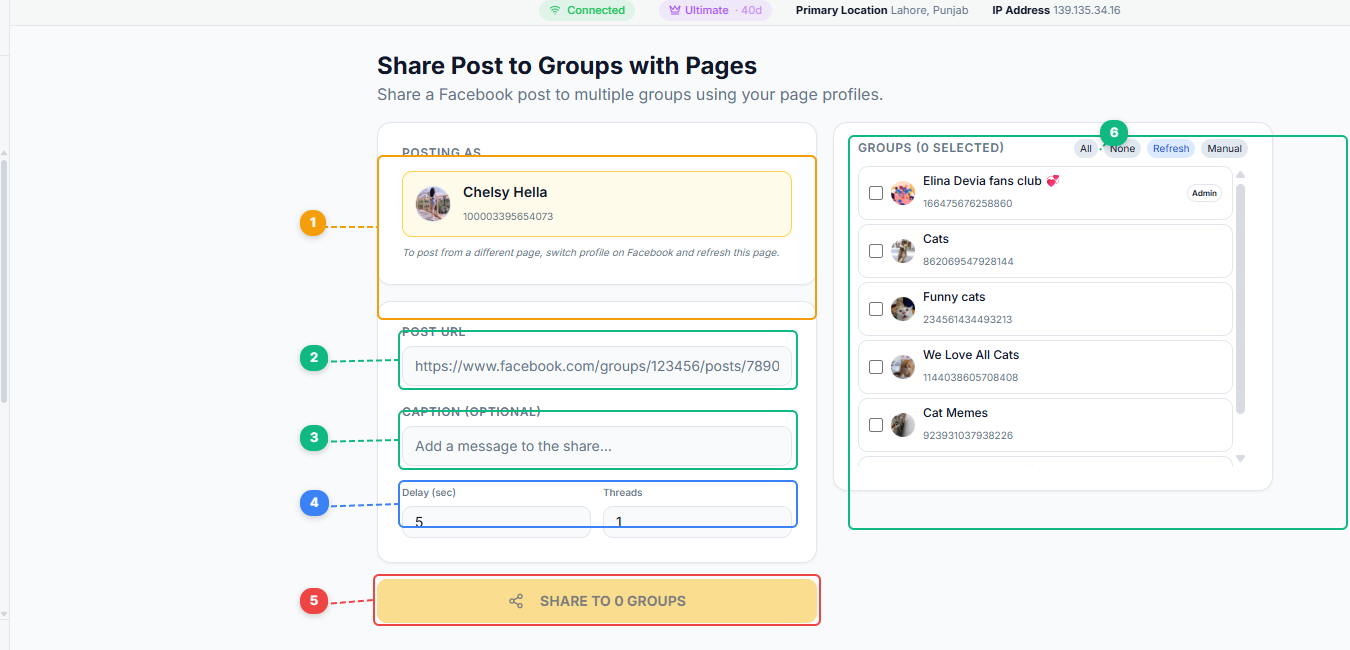Click Chelsy Hella profile avatar
The width and height of the screenshot is (1350, 650).
pyautogui.click(x=433, y=204)
